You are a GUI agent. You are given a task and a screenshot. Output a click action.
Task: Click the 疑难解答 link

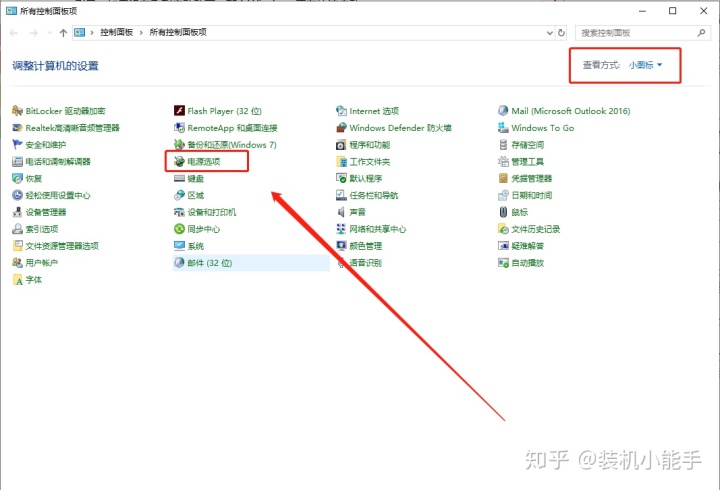coord(528,246)
